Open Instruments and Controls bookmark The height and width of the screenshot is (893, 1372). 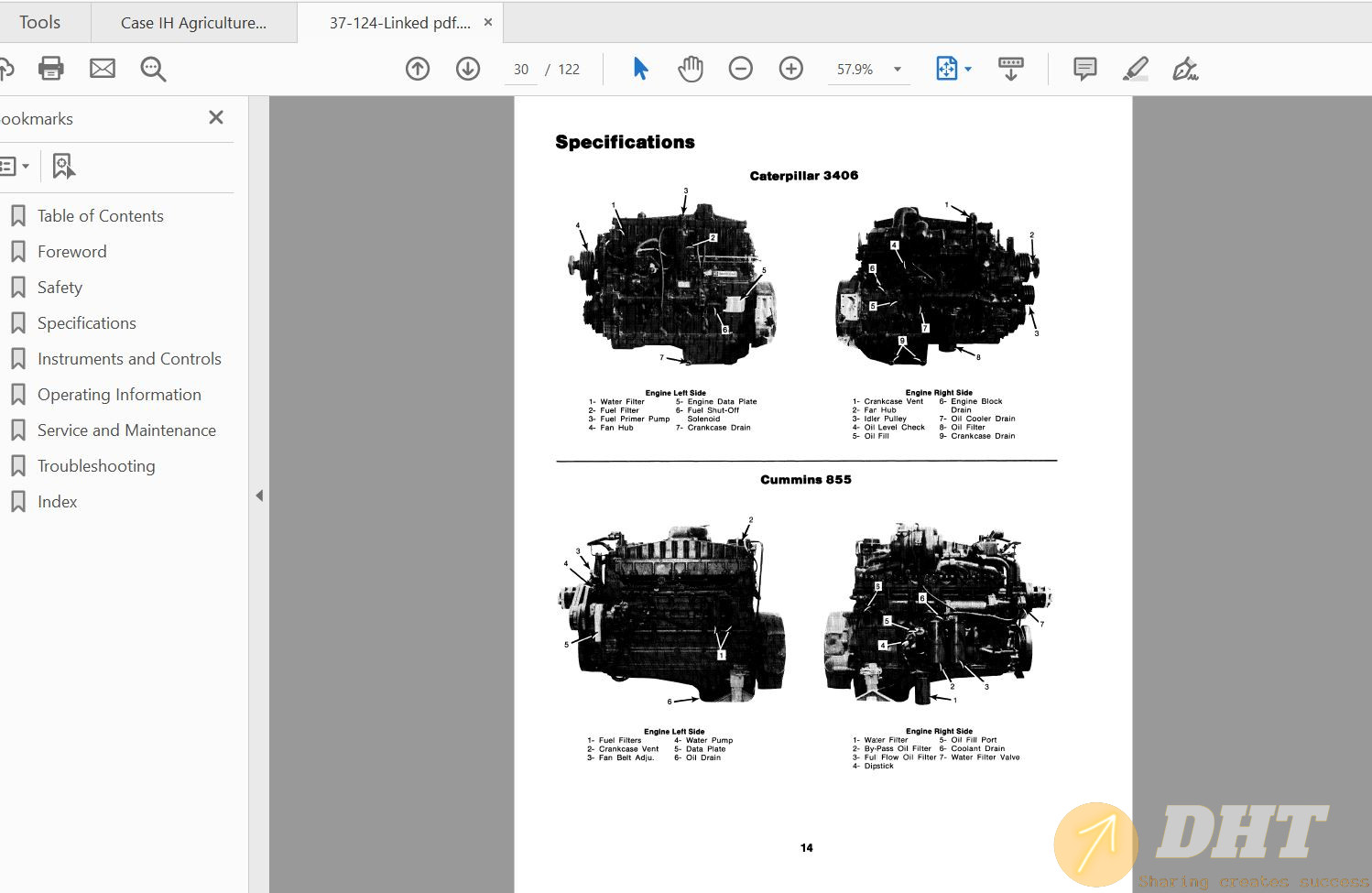[x=129, y=359]
